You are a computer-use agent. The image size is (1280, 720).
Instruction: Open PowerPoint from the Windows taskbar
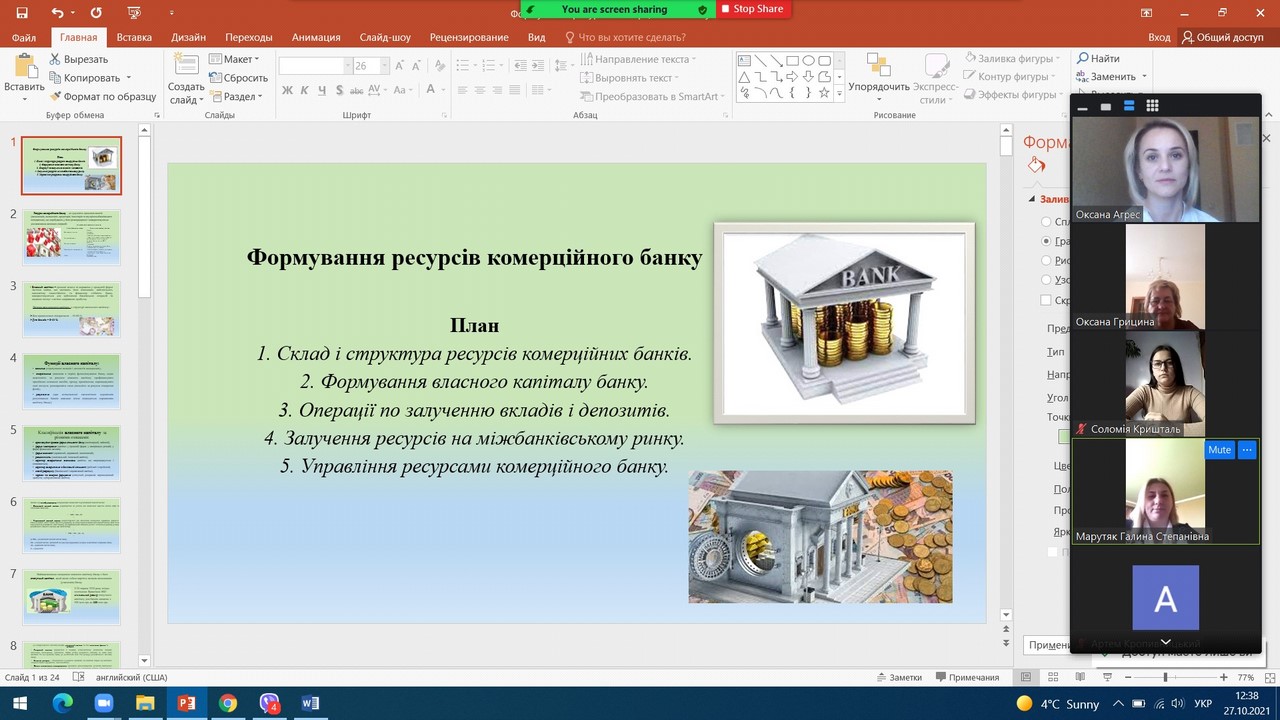185,703
